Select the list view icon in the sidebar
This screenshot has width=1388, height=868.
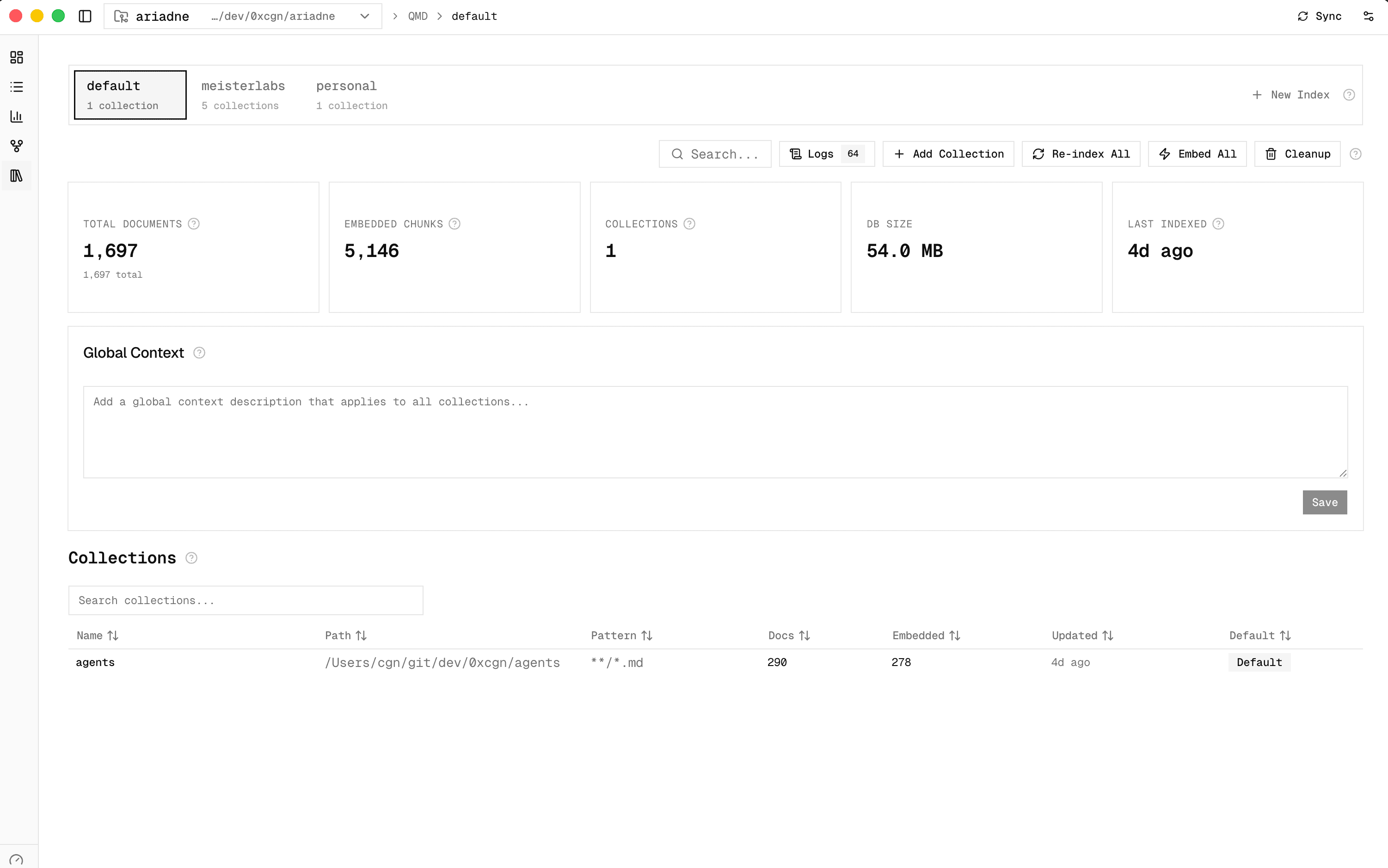pyautogui.click(x=16, y=87)
